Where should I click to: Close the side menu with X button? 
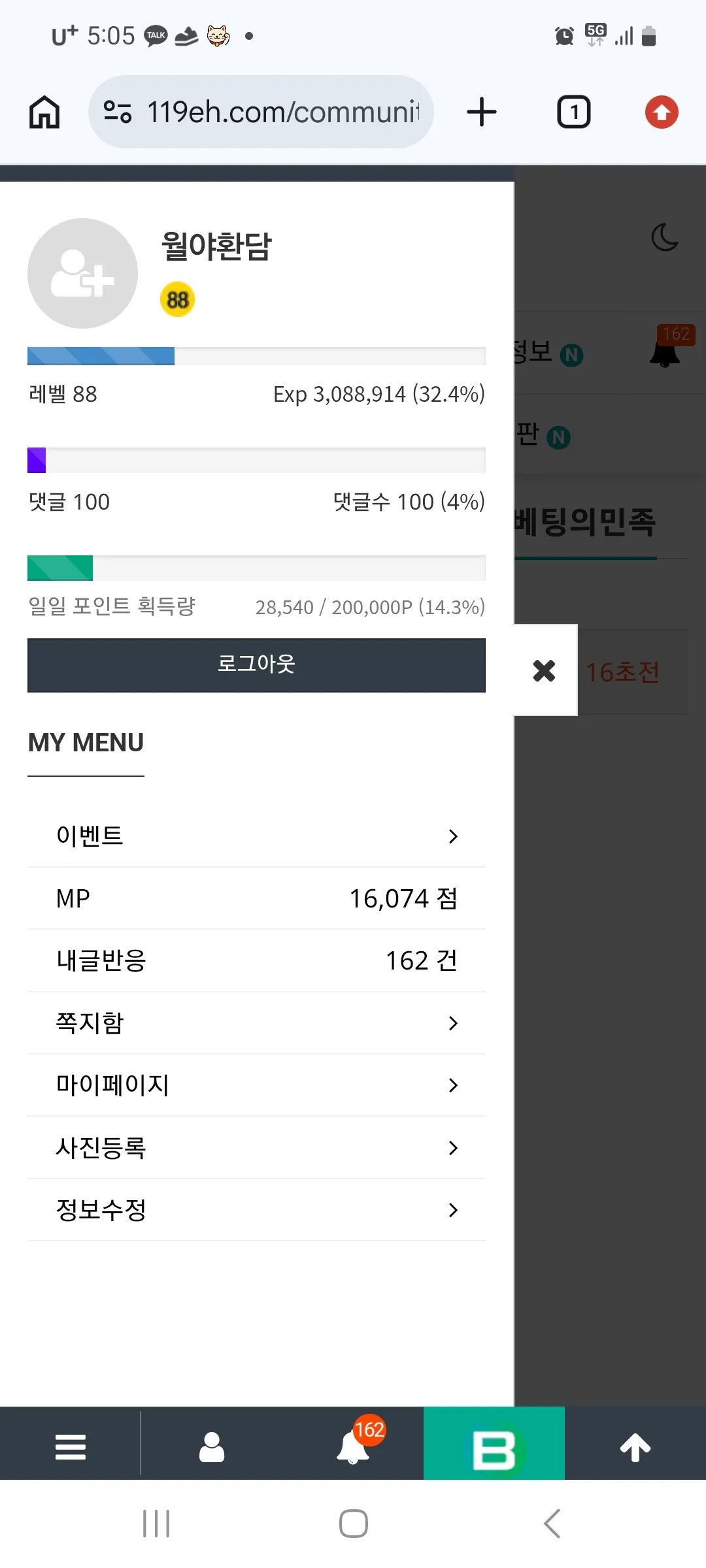[x=544, y=670]
